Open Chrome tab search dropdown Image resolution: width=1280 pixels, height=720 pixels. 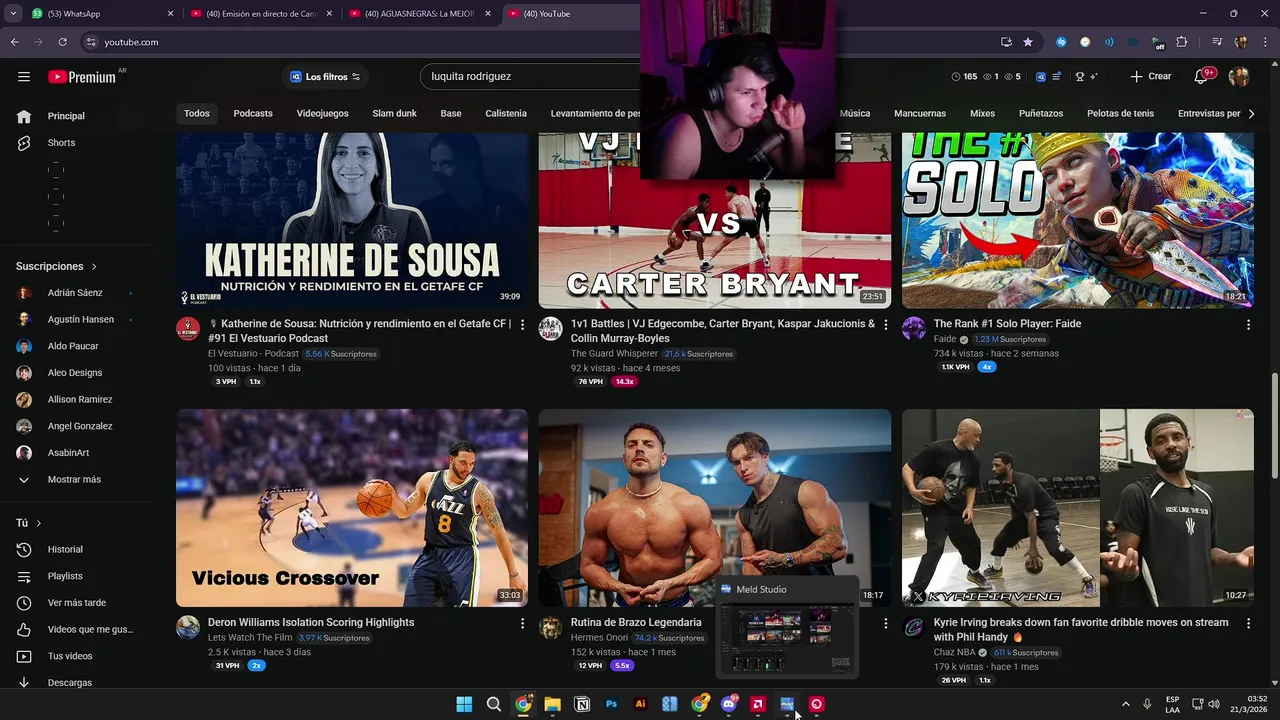(13, 14)
